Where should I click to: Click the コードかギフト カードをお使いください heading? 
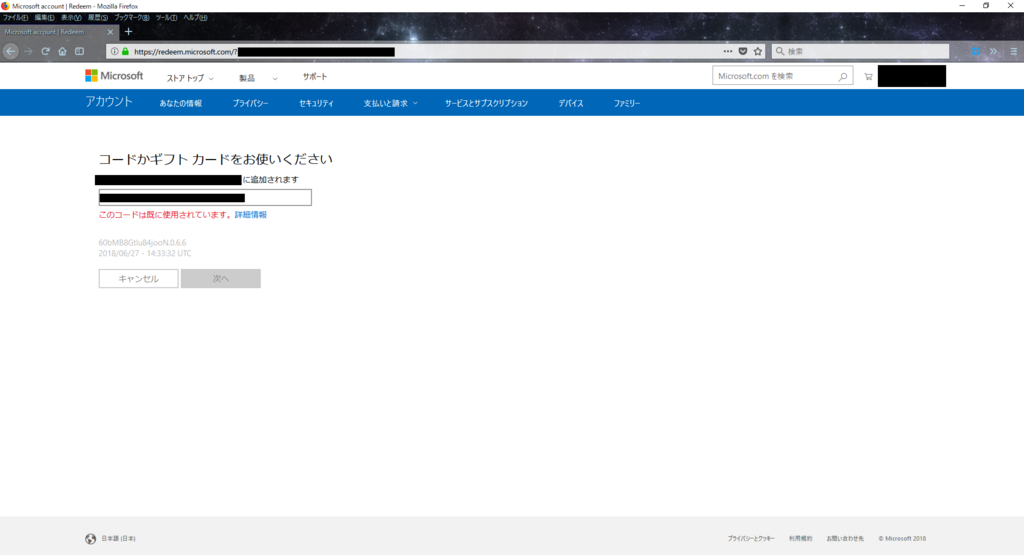[x=216, y=159]
